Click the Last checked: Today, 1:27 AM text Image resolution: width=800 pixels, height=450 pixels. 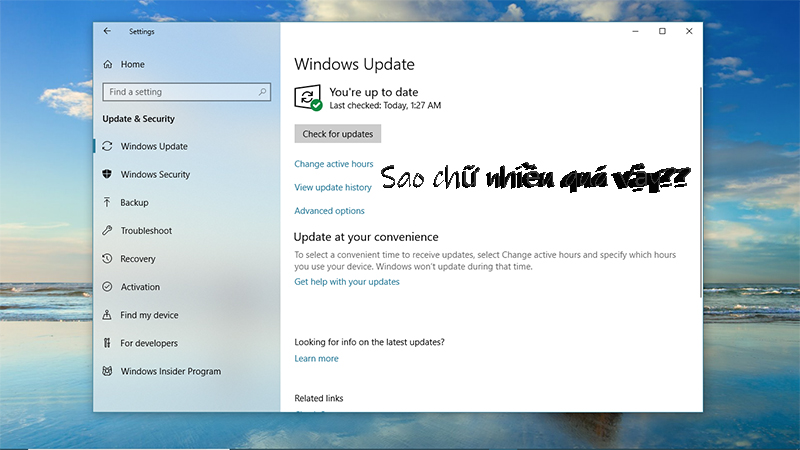[x=385, y=106]
